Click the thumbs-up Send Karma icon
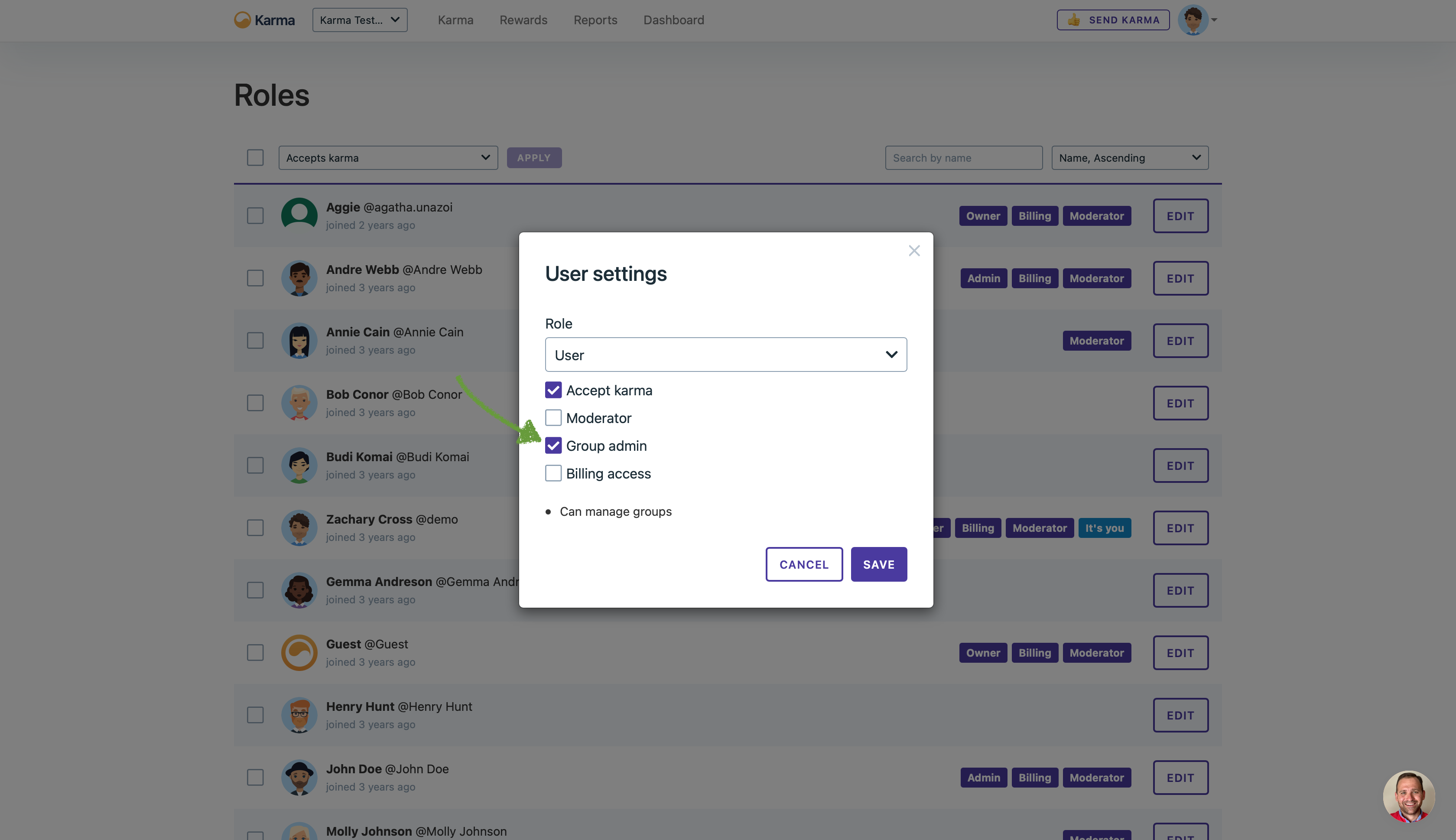1456x840 pixels. coord(1073,20)
